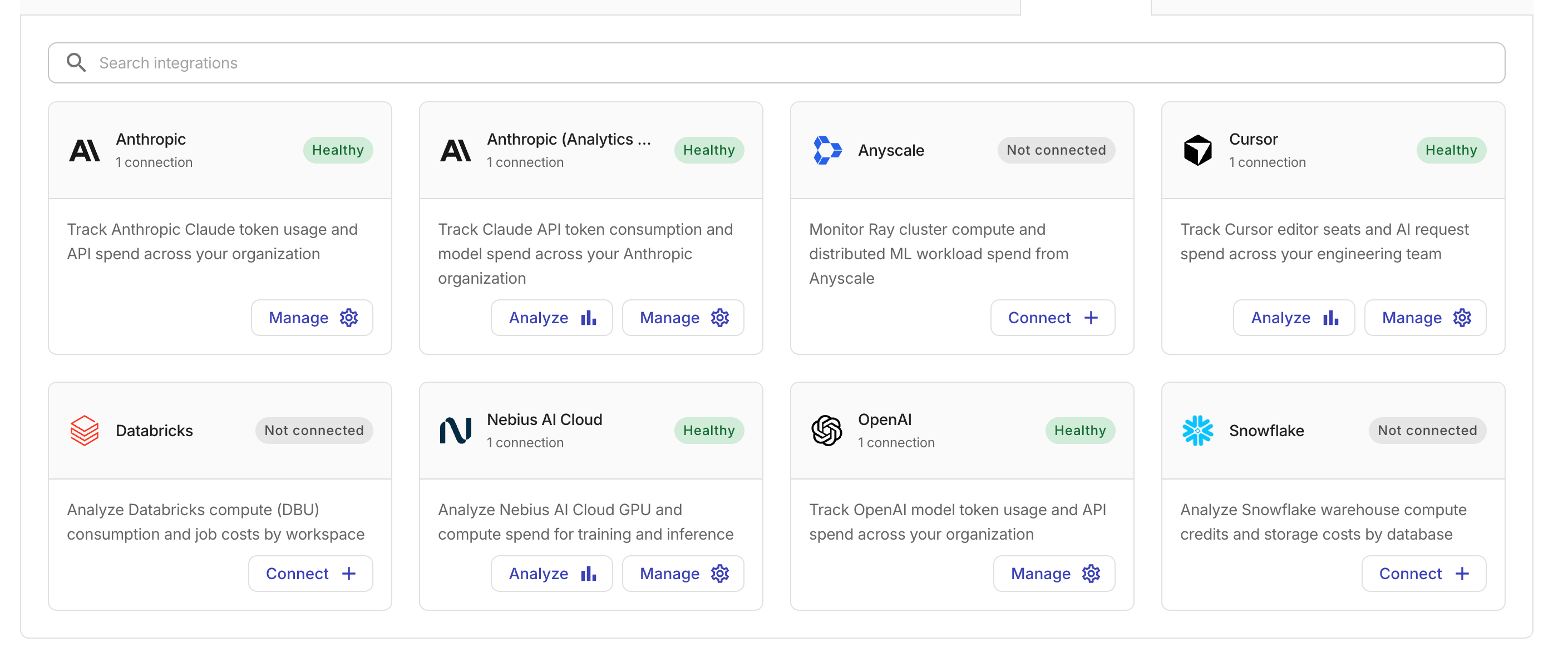
Task: Click Healthy badge on Anthropic (Analytics) card
Action: coord(708,150)
